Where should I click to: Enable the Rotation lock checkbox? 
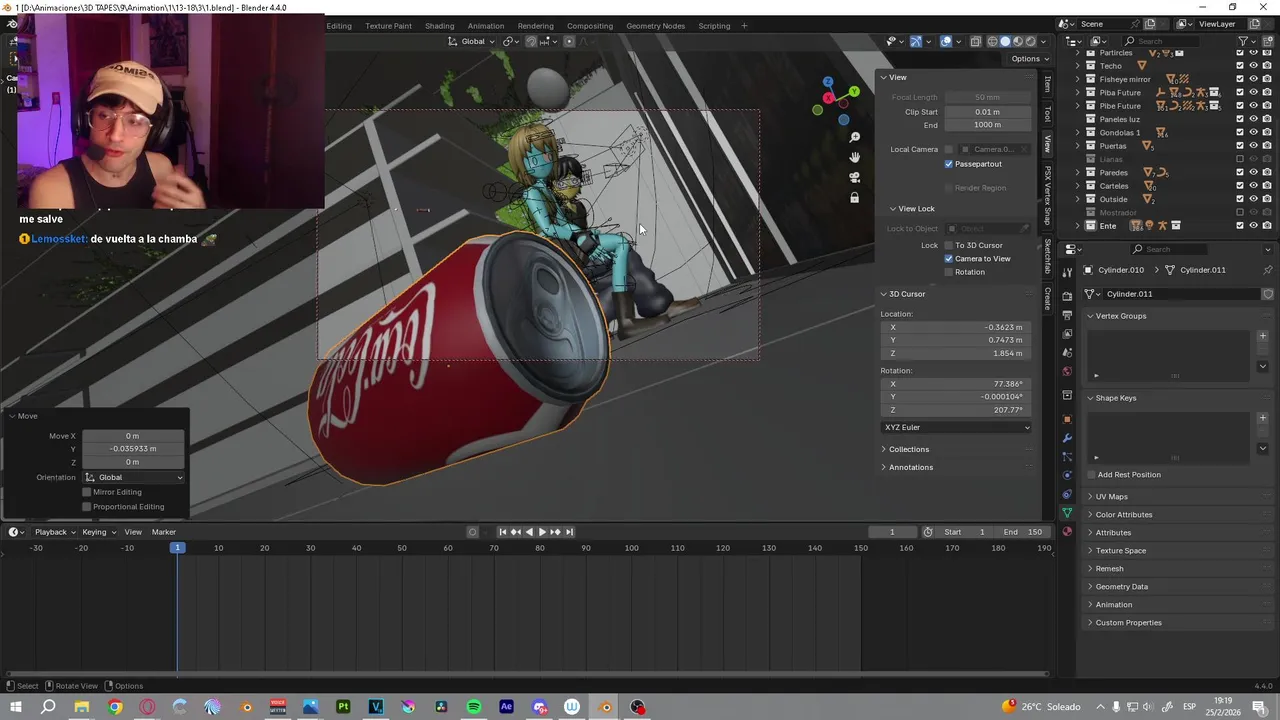click(x=949, y=272)
